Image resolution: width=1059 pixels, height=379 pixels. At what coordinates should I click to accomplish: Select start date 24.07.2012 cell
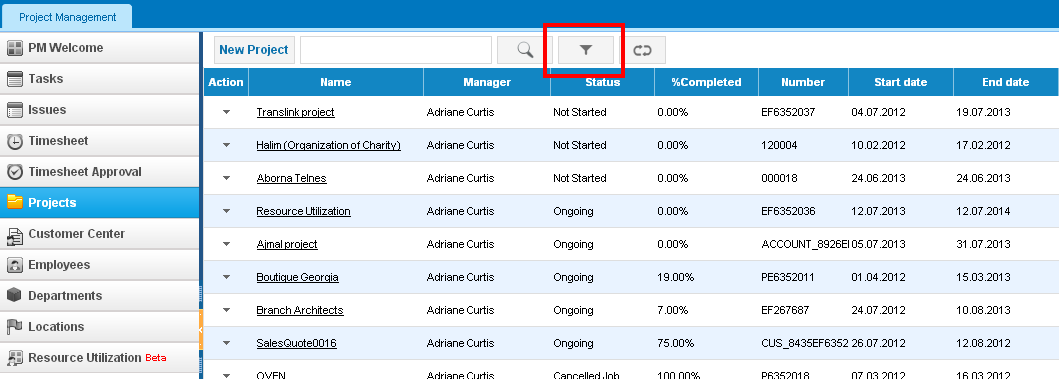(878, 311)
